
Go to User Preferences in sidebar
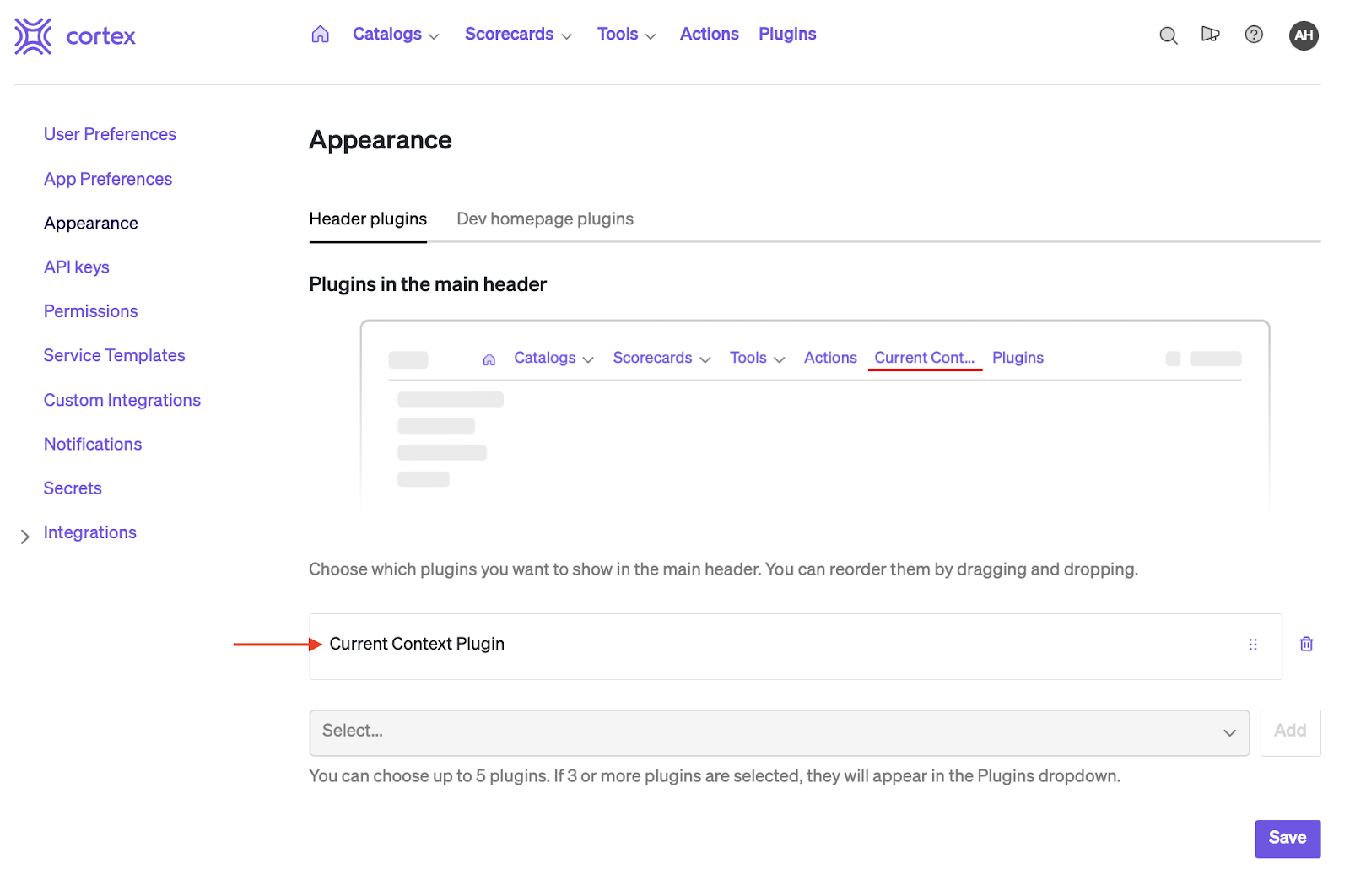tap(110, 135)
